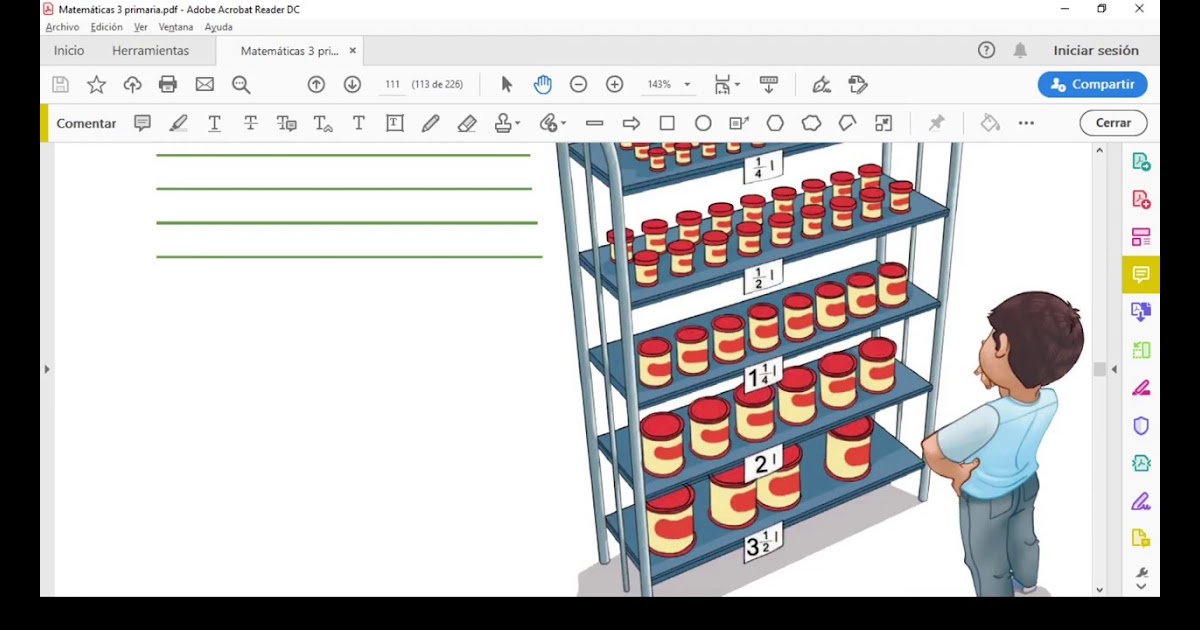Screen dimensions: 1200x630
Task: Select the arrow drawing tool
Action: coord(631,123)
